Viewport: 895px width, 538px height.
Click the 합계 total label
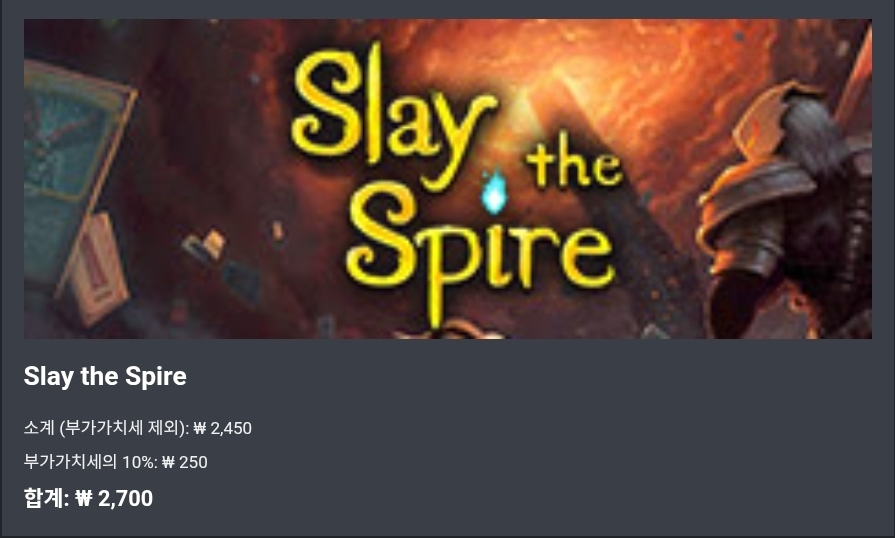(46, 498)
